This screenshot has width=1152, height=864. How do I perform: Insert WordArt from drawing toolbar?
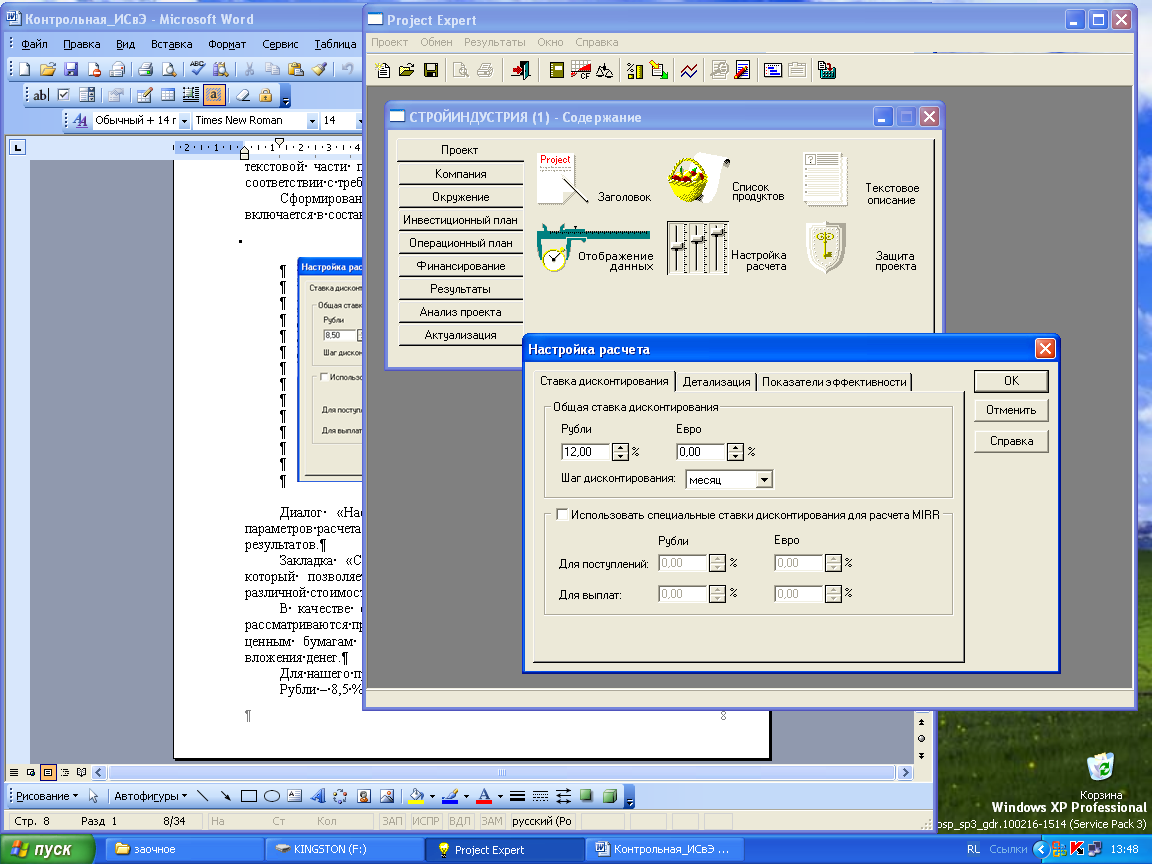click(318, 796)
